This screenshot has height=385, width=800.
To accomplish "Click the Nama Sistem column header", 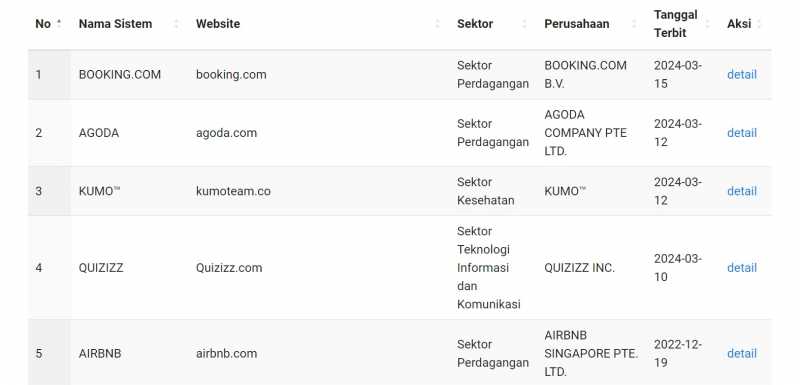I will click(x=115, y=23).
